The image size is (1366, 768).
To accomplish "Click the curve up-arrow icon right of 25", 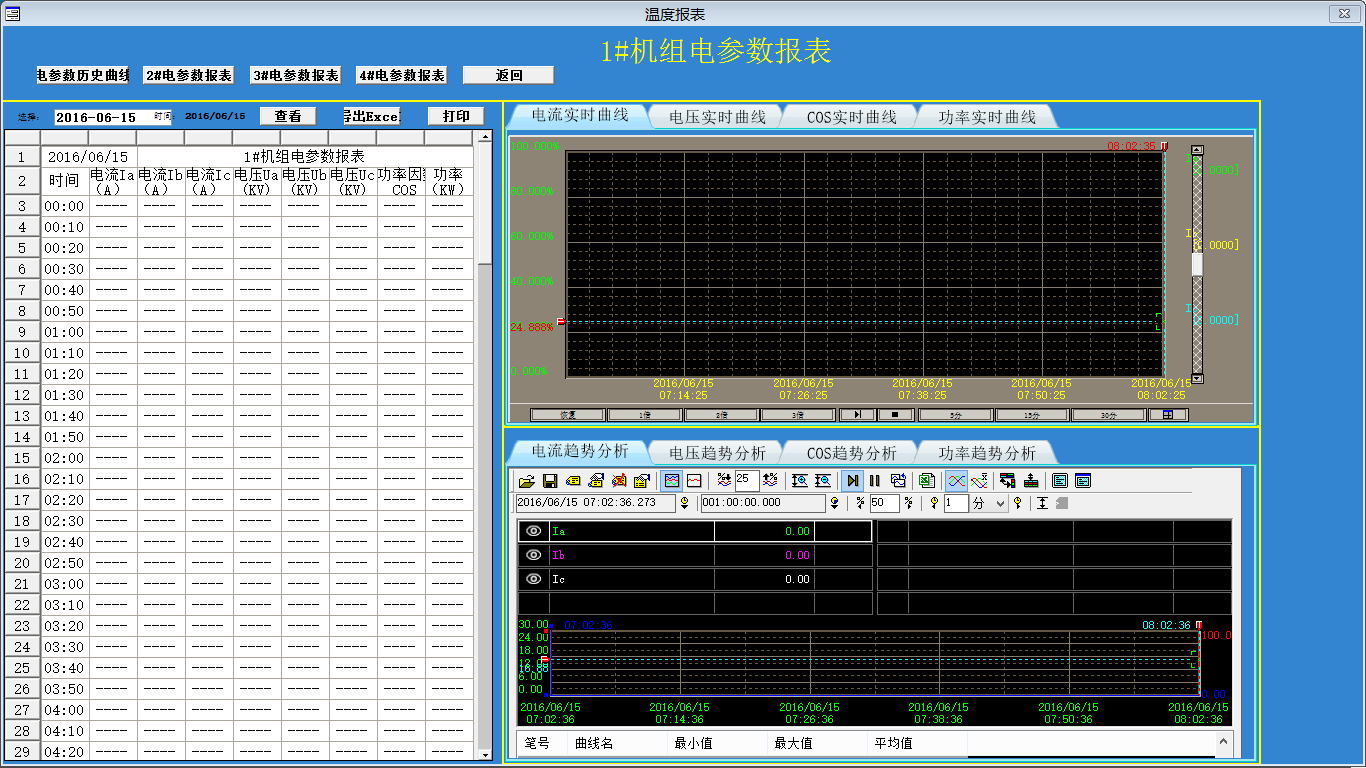I will point(770,481).
